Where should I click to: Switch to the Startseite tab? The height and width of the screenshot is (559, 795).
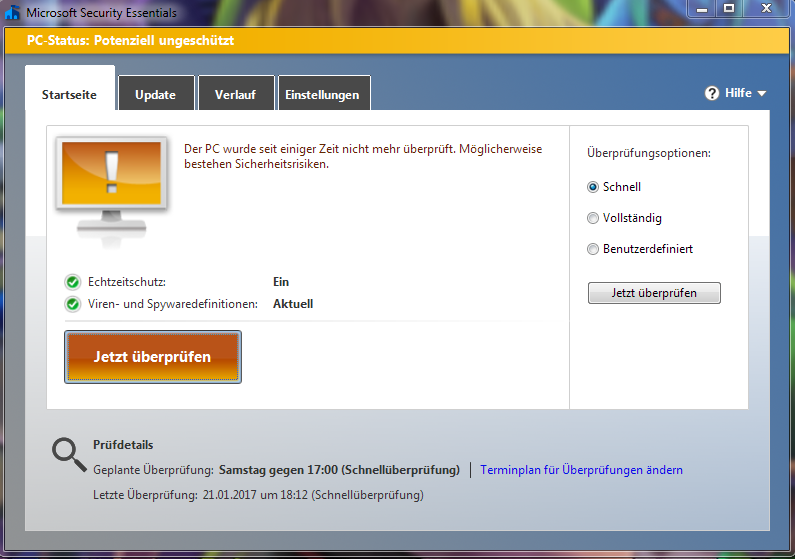tap(69, 87)
